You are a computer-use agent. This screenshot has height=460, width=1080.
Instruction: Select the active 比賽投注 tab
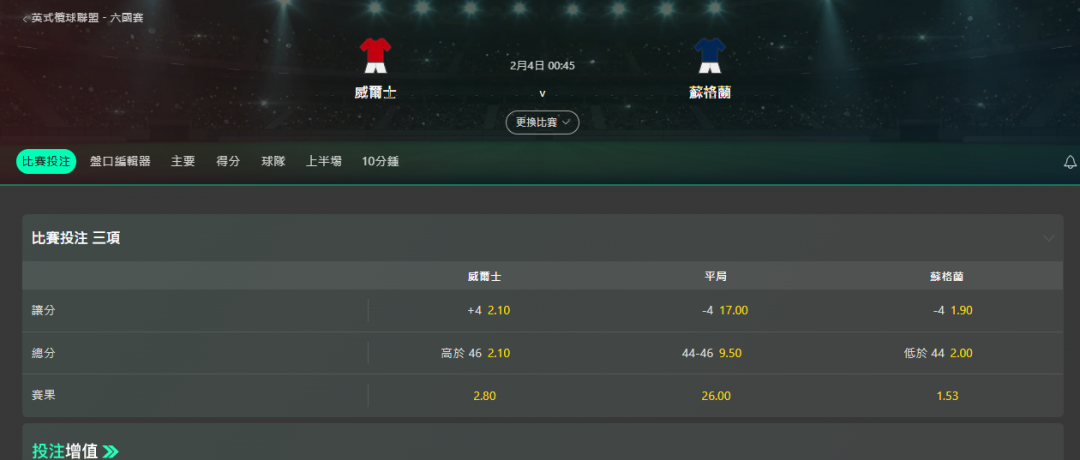coord(46,162)
